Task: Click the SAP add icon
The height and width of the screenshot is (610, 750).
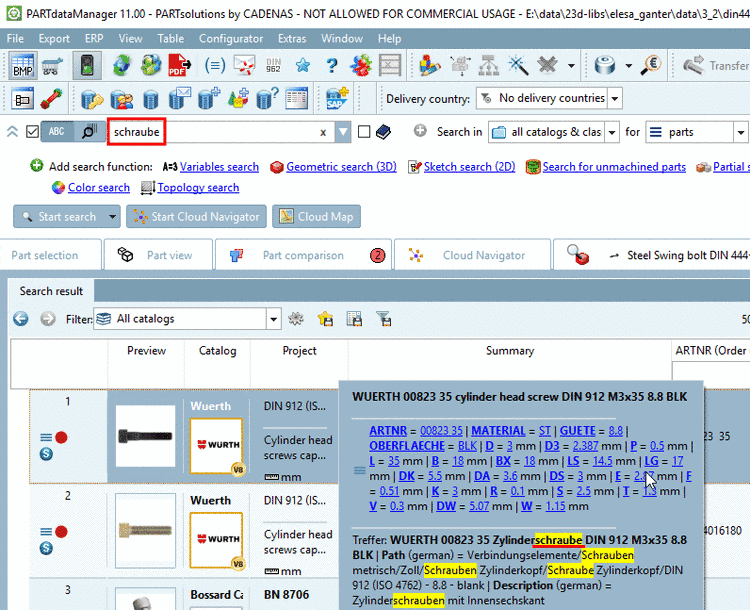Action: [x=337, y=99]
